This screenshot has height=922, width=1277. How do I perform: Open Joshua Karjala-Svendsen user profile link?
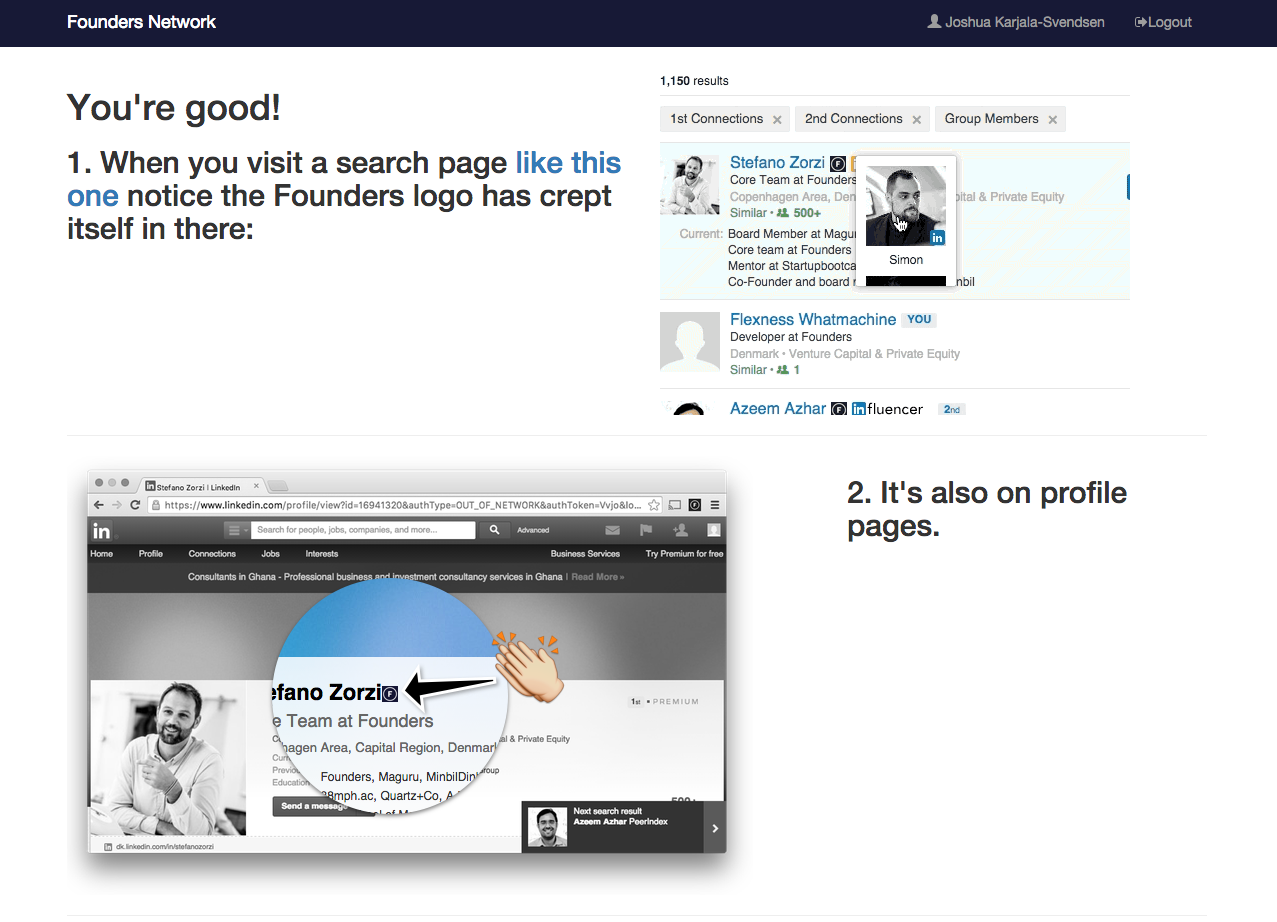coord(1016,22)
